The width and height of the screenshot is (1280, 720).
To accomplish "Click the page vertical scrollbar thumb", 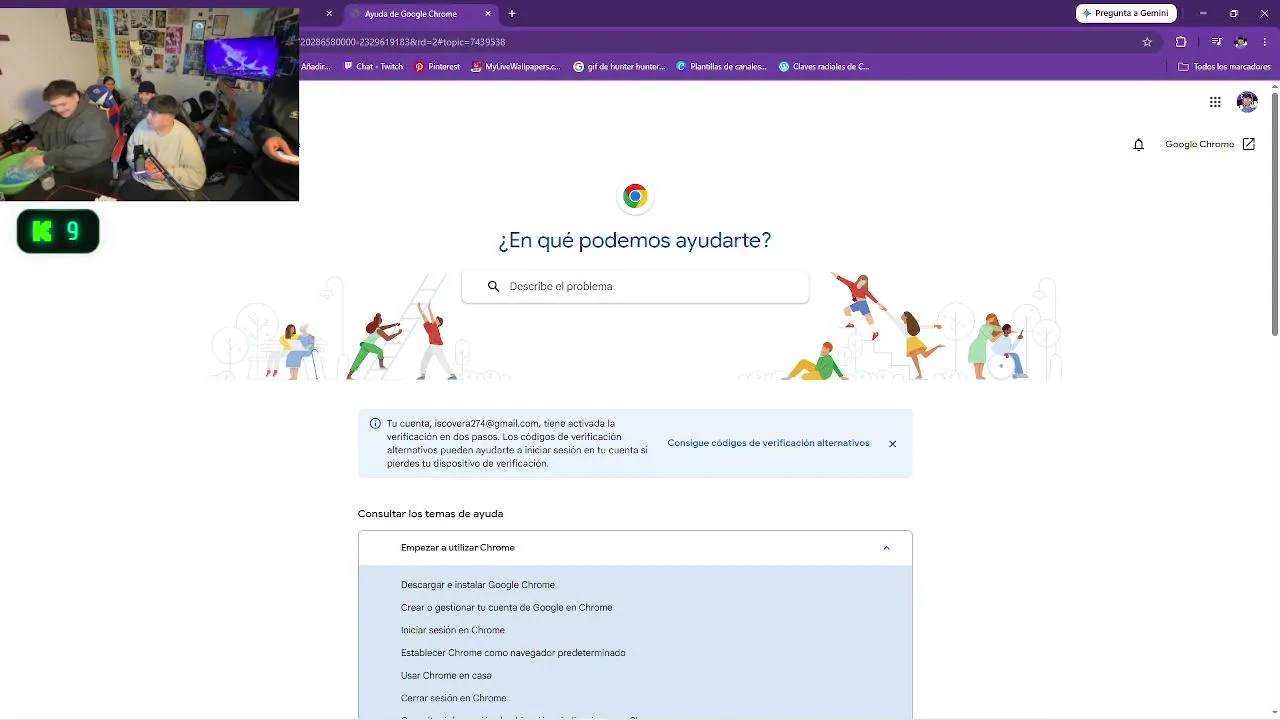I will [1275, 214].
